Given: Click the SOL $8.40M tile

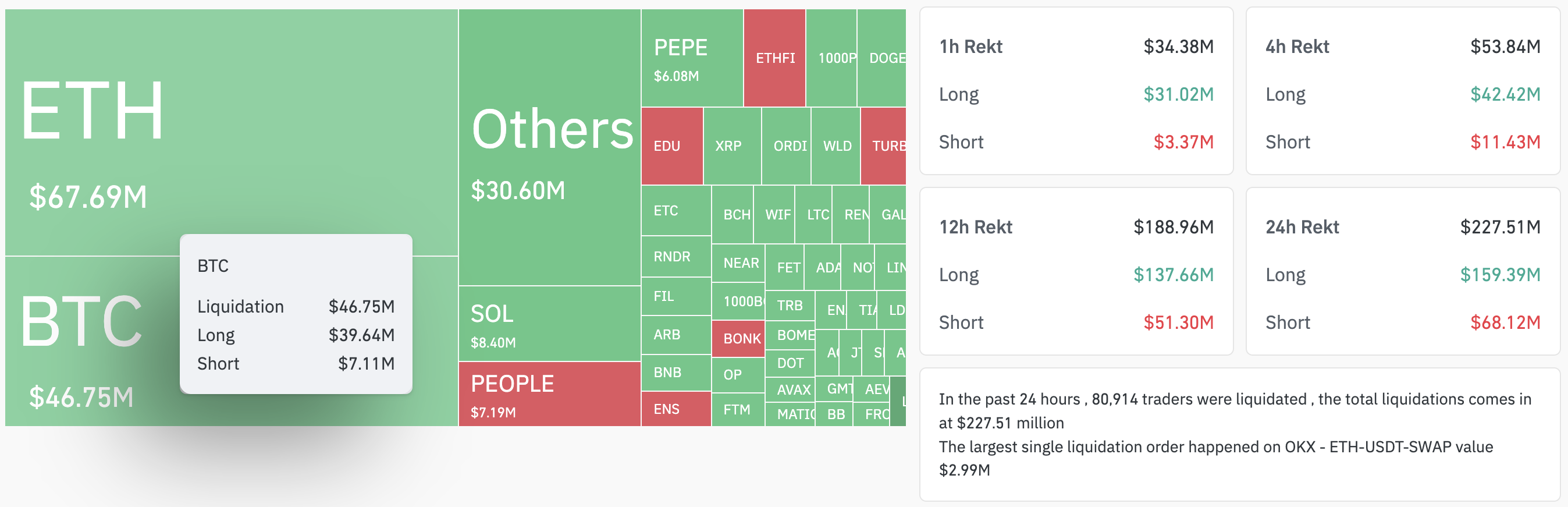Looking at the screenshot, I should [x=550, y=324].
